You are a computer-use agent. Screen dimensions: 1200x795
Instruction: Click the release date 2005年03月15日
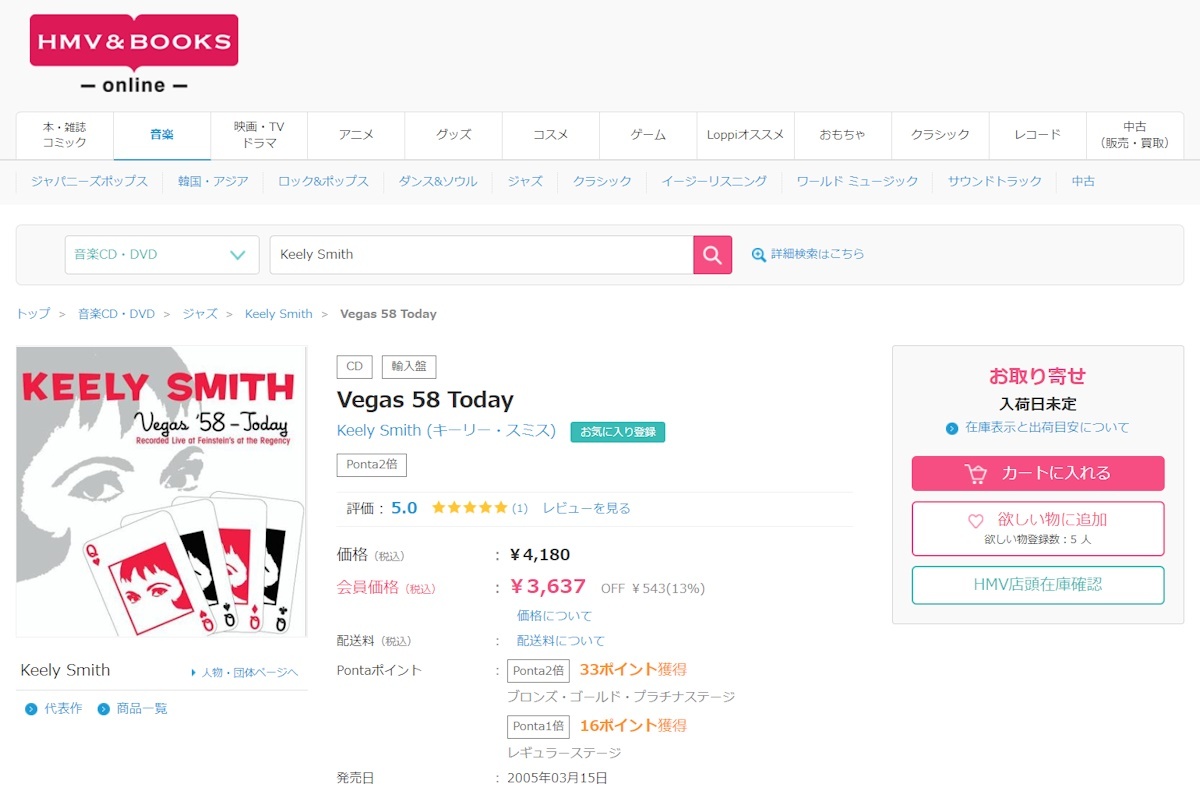[x=557, y=778]
